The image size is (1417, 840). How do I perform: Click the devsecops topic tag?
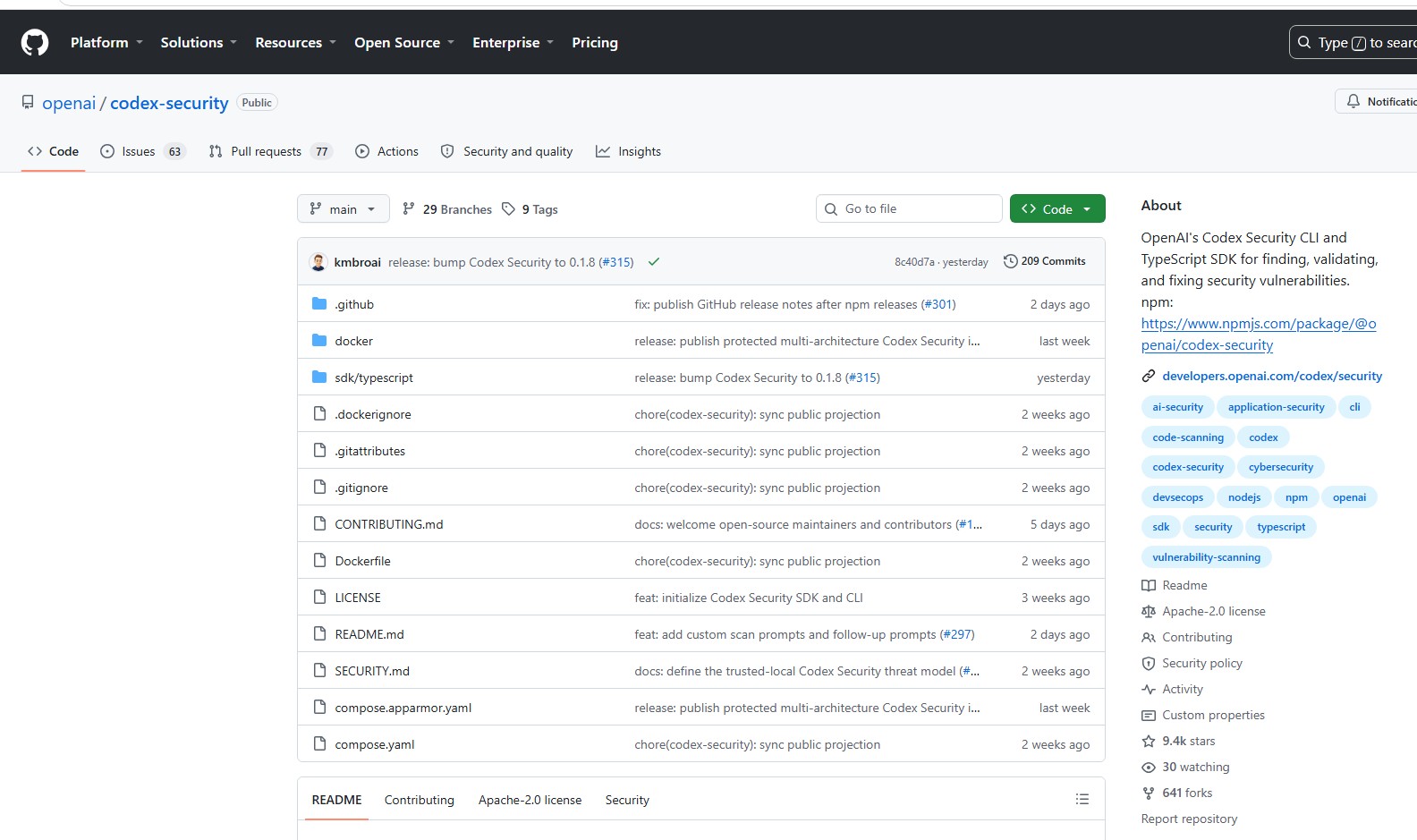point(1177,497)
